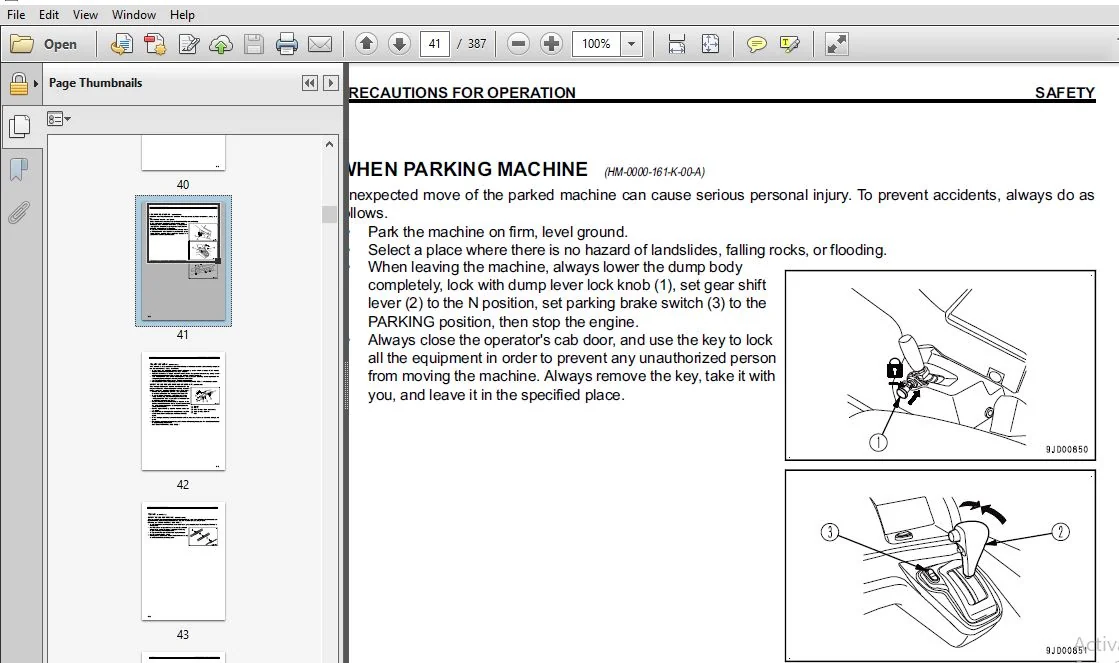Click the 'SAFETY' page header text
Viewport: 1119px width, 663px height.
click(x=1065, y=93)
